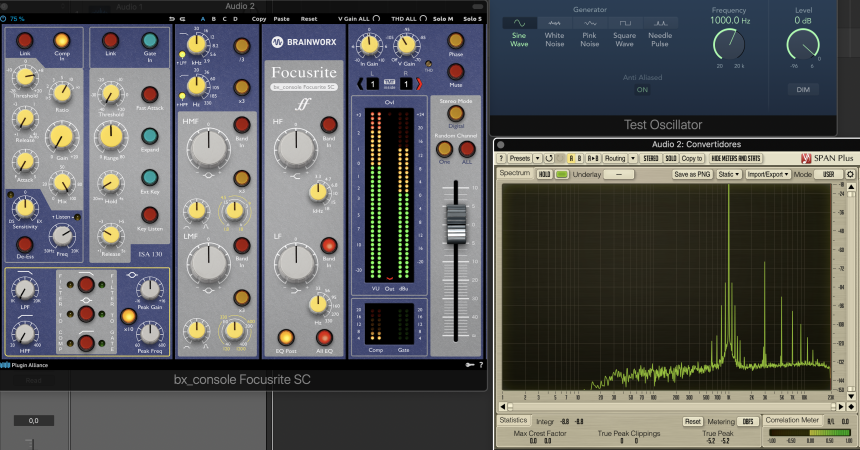
Task: Click the Level knob in Test Oscillator
Action: (803, 45)
